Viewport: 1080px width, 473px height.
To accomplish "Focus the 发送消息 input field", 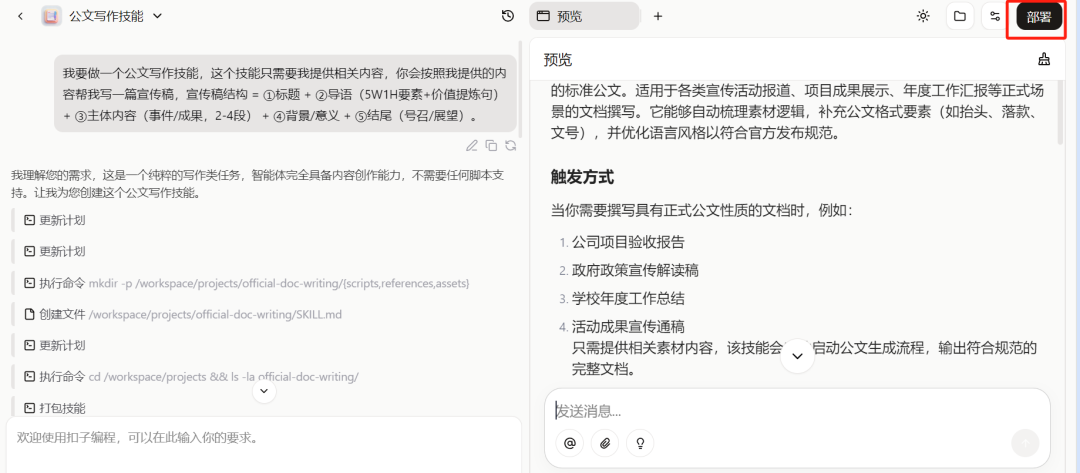I will click(x=797, y=412).
